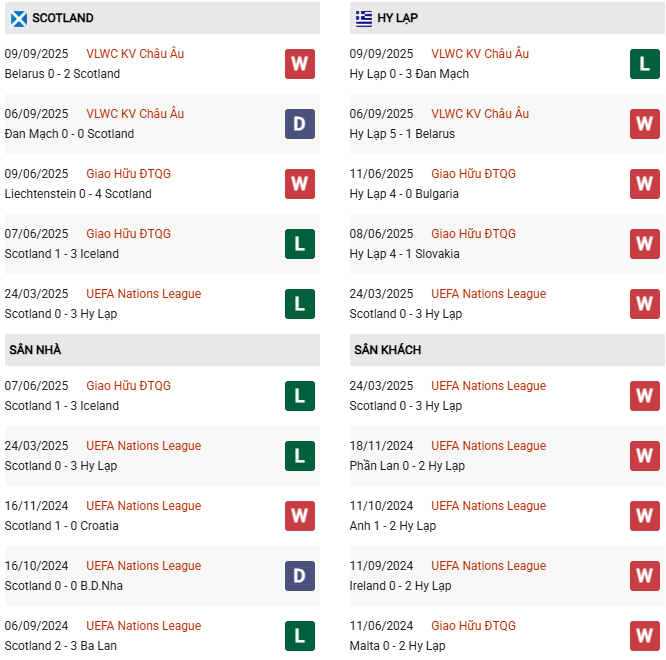Click Giao Hữu ĐTQG link dated 09/06/2025

[x=128, y=174]
